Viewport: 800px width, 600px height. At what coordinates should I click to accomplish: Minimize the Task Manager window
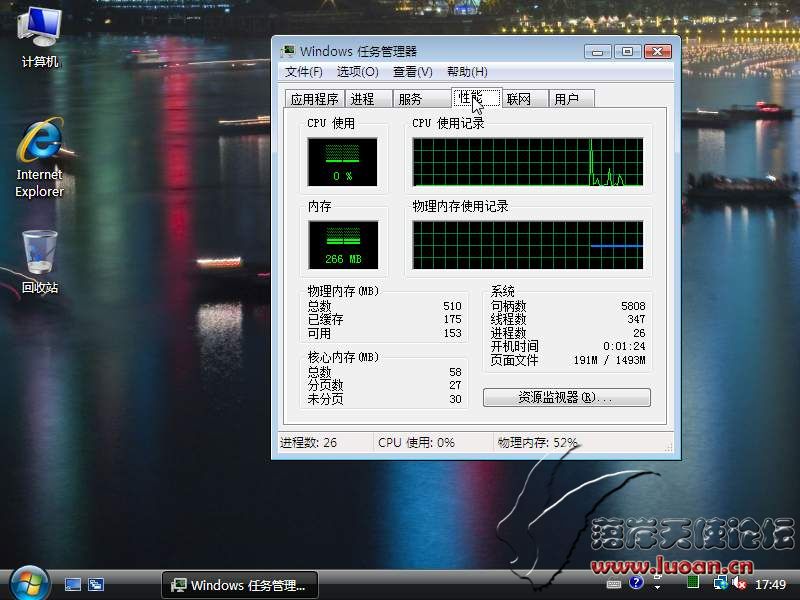(597, 52)
